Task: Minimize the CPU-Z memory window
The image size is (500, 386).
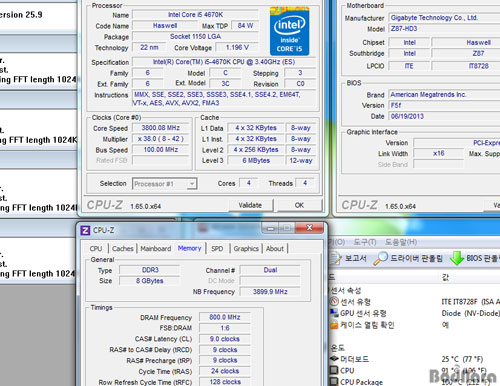Action: [x=271, y=228]
